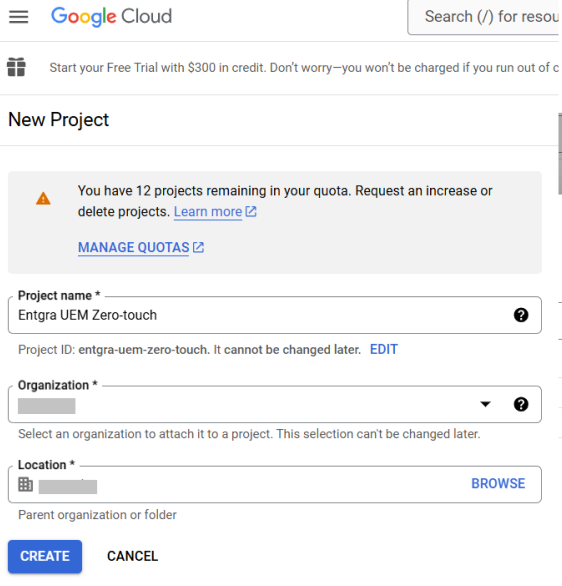Screen dimensions: 562x586
Task: Click the free trial gift icon
Action: [x=16, y=67]
